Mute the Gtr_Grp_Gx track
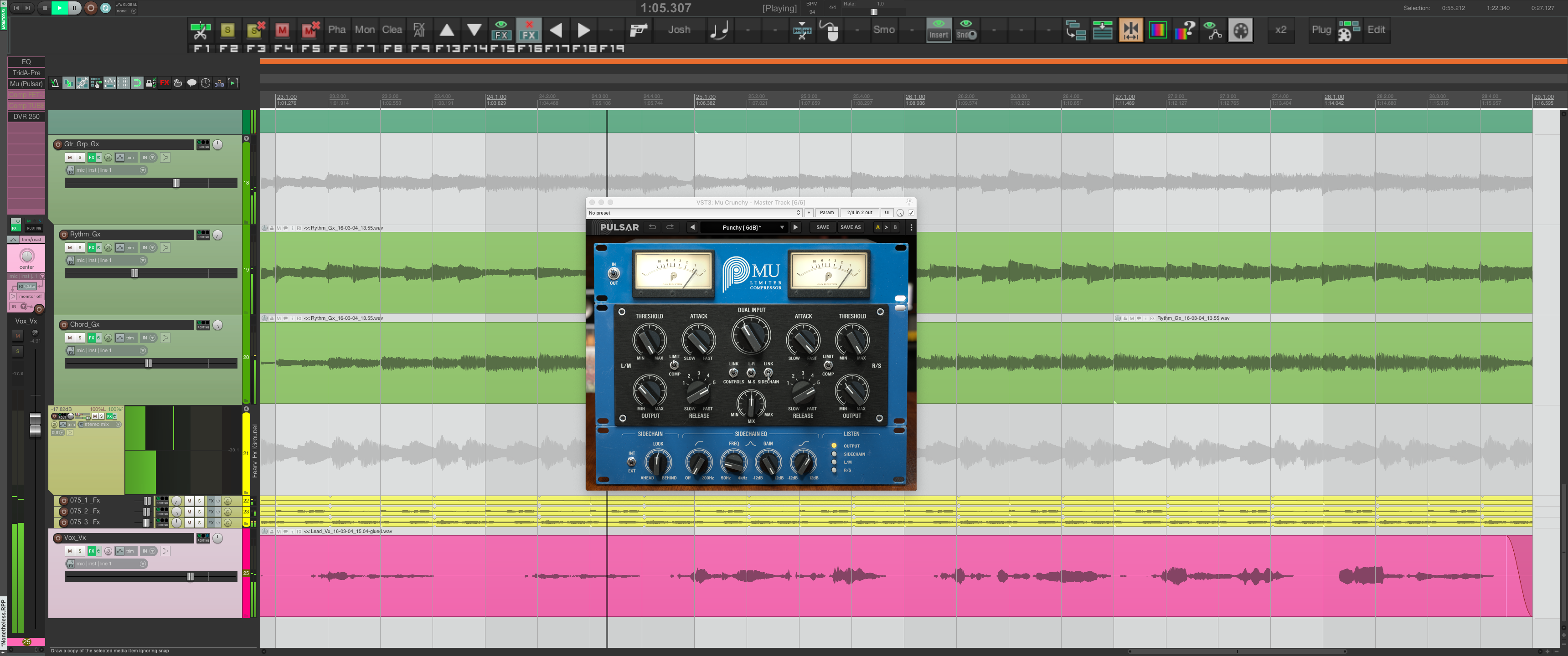This screenshot has width=1568, height=656. coord(69,158)
